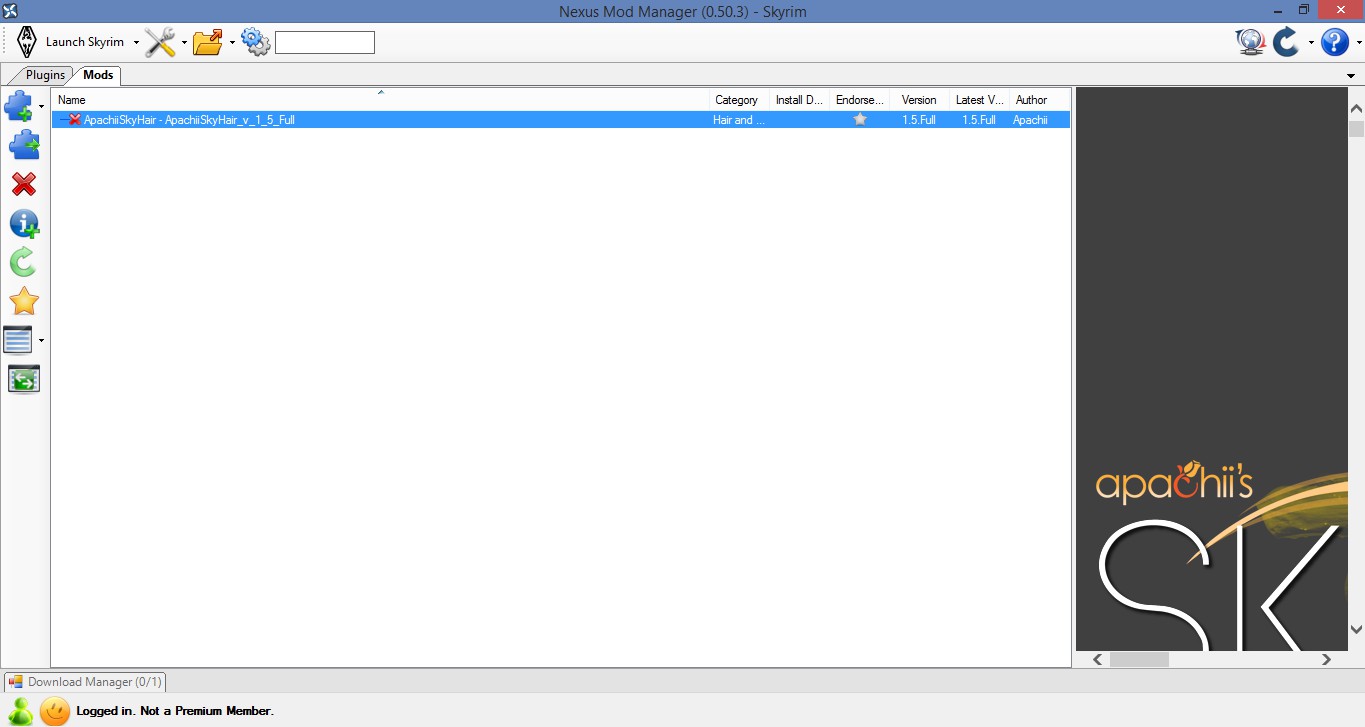Sort mods by the Category column header

coord(737,100)
